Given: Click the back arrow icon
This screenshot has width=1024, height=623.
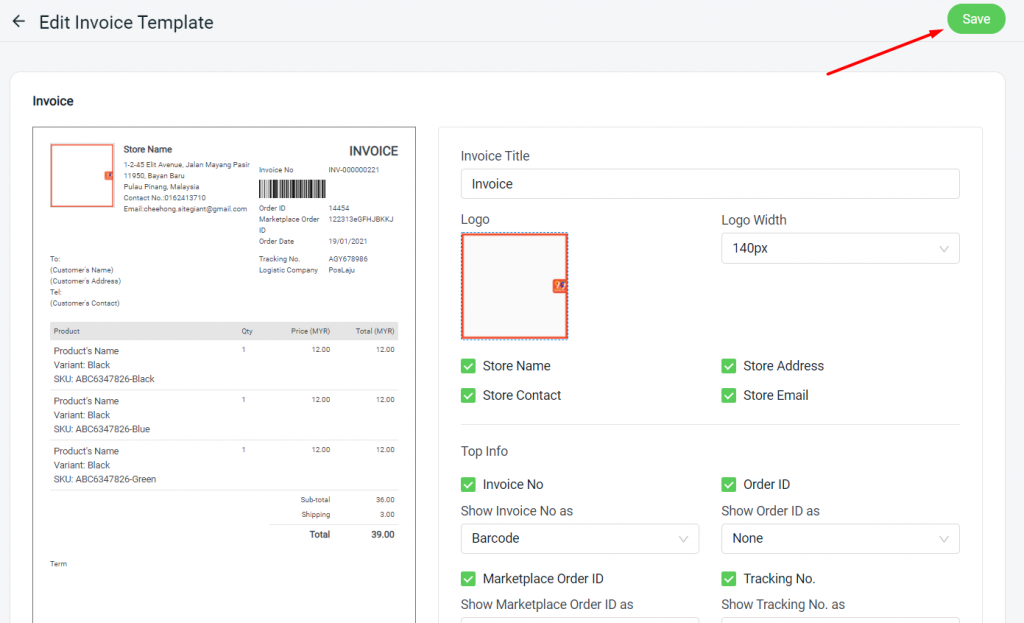Looking at the screenshot, I should click(18, 21).
